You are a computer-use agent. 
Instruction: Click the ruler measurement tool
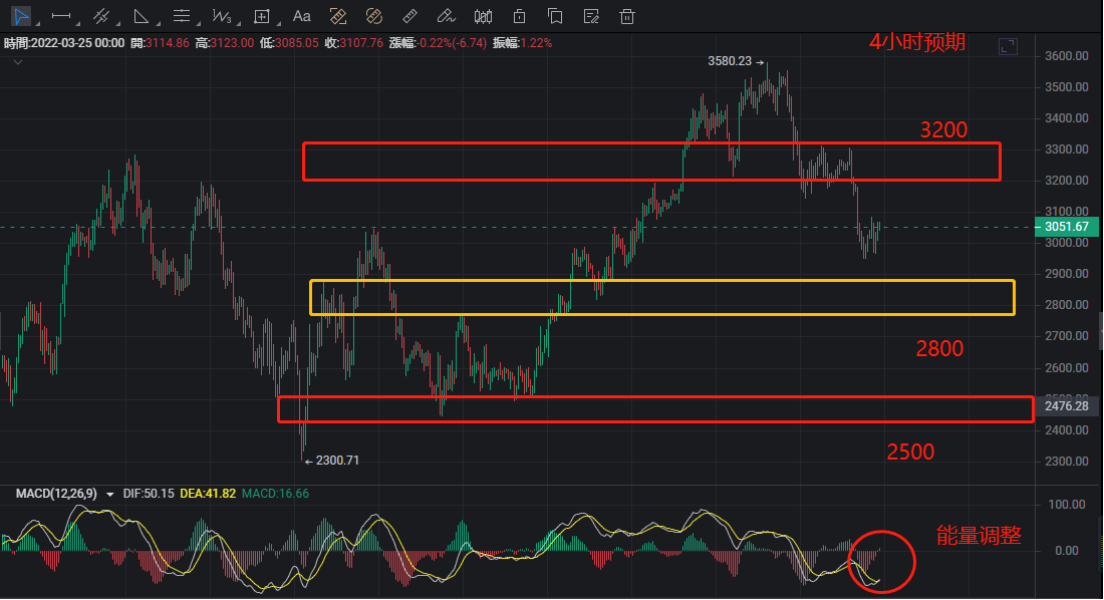409,16
